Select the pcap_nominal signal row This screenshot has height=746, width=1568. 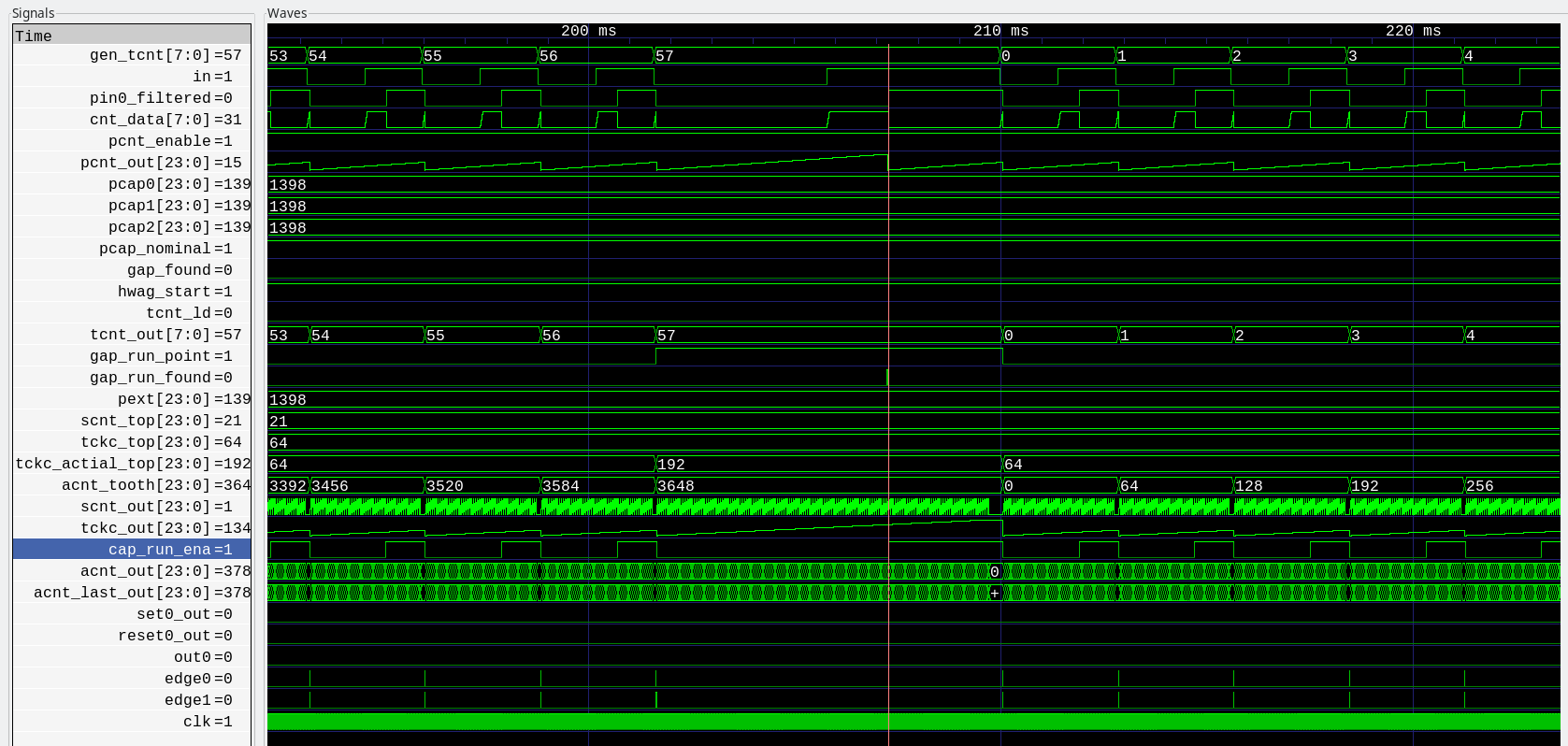click(132, 249)
